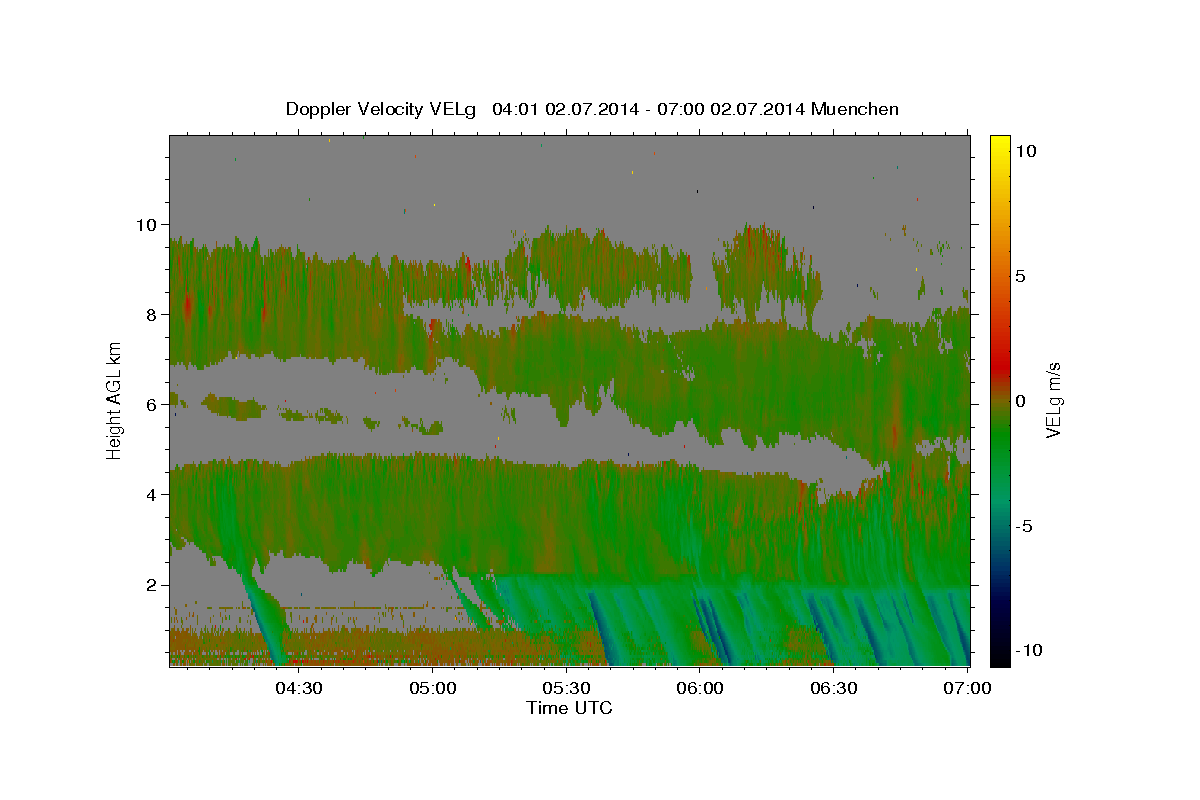Click the '06:00' time tick label
This screenshot has height=800, width=1200.
pyautogui.click(x=700, y=688)
